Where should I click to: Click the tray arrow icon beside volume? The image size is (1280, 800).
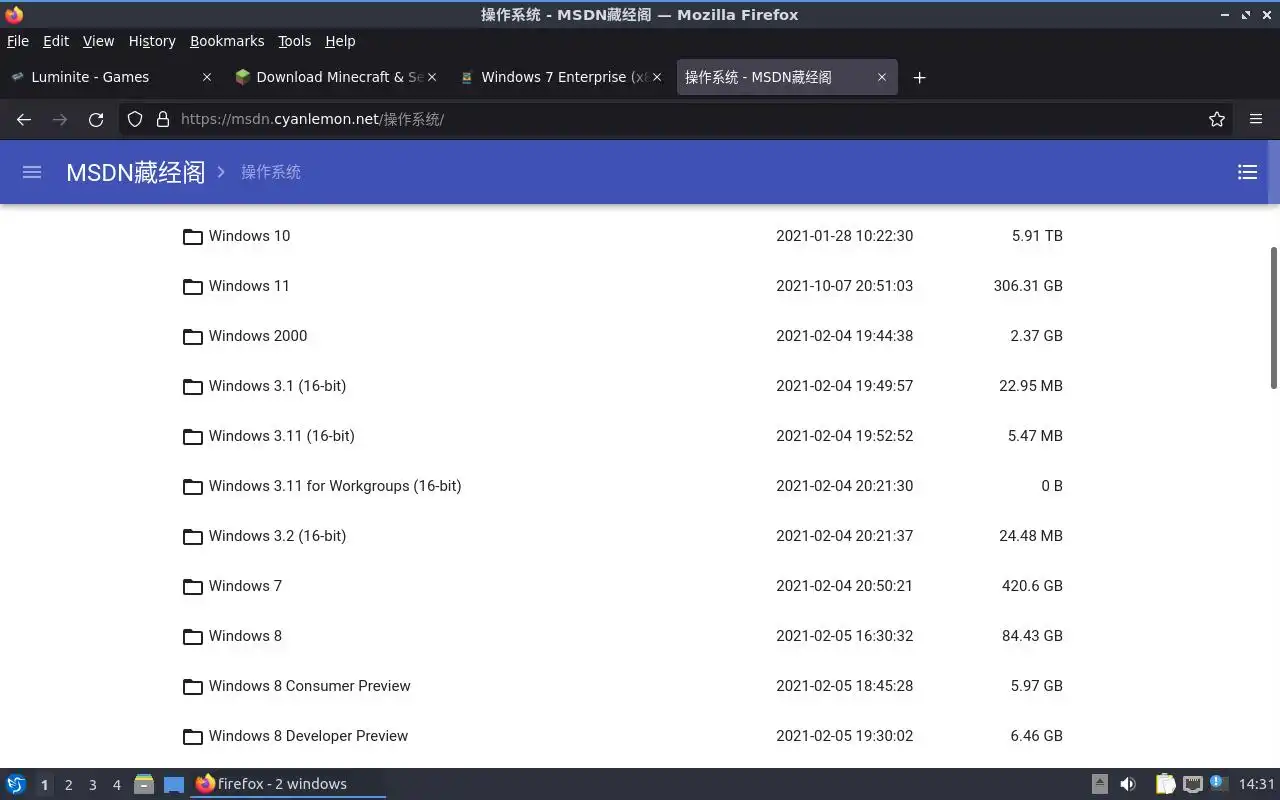click(1099, 784)
